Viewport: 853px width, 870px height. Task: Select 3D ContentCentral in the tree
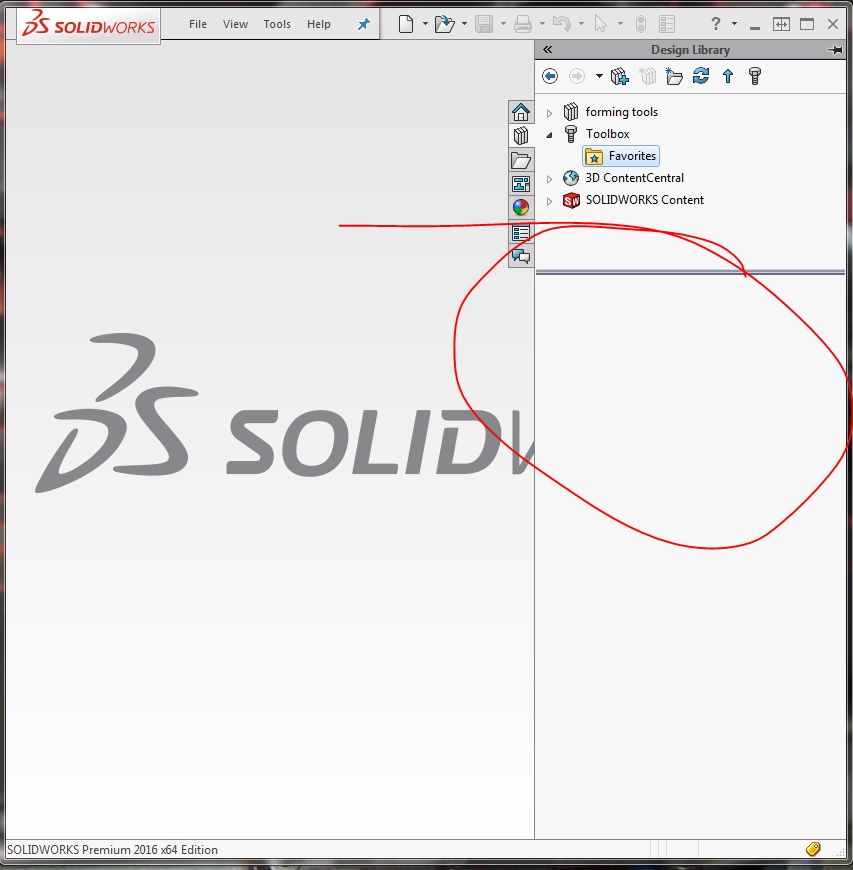(634, 178)
